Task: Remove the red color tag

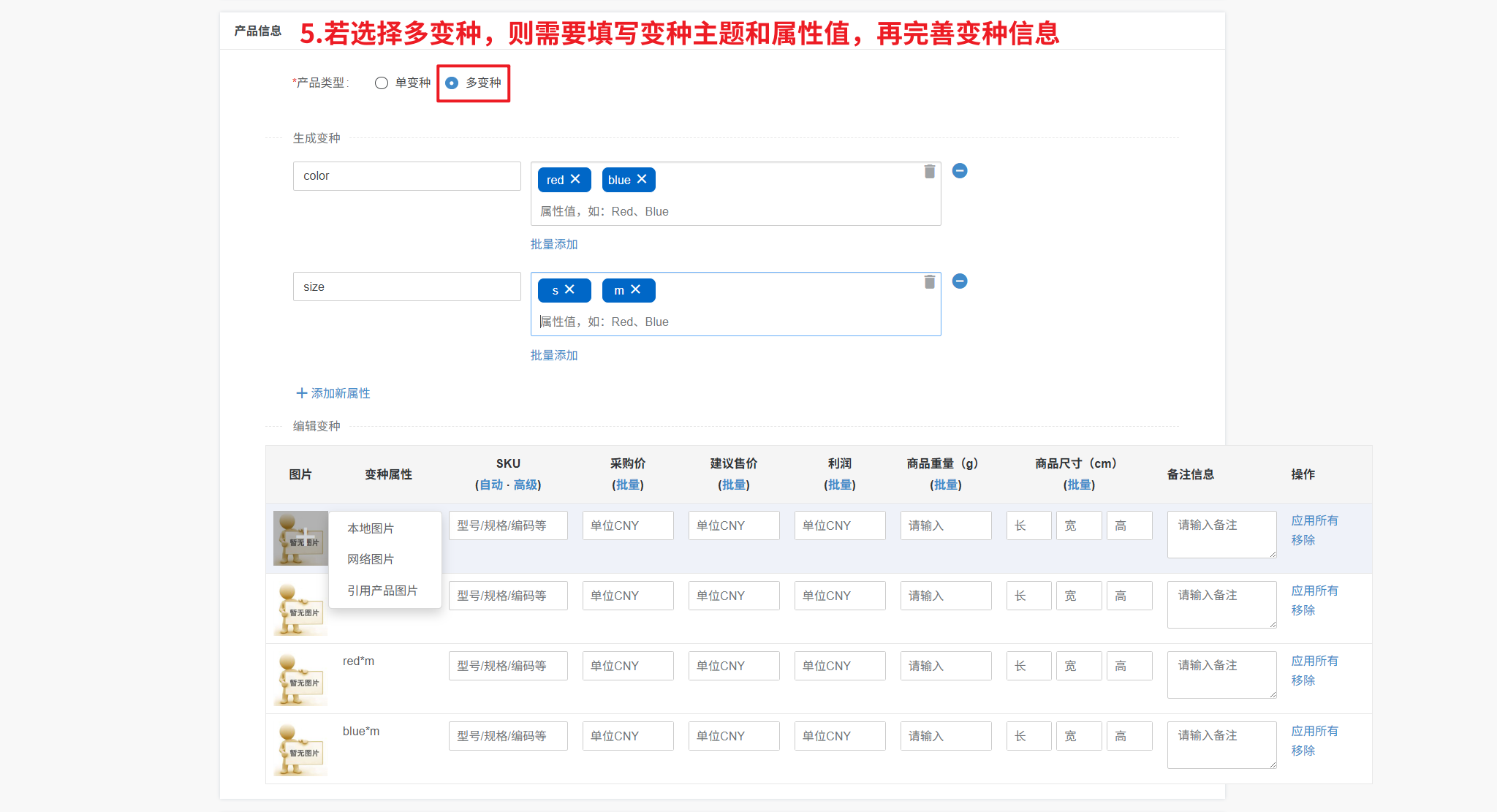Action: pyautogui.click(x=575, y=179)
